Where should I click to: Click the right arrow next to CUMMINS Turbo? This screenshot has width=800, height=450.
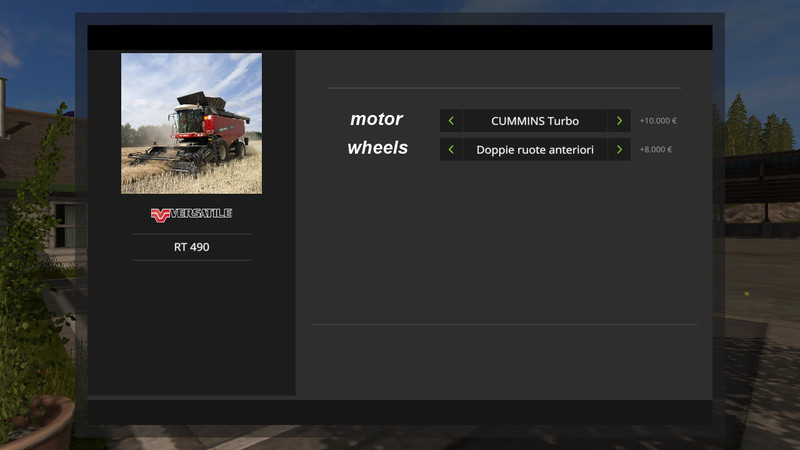[619, 121]
